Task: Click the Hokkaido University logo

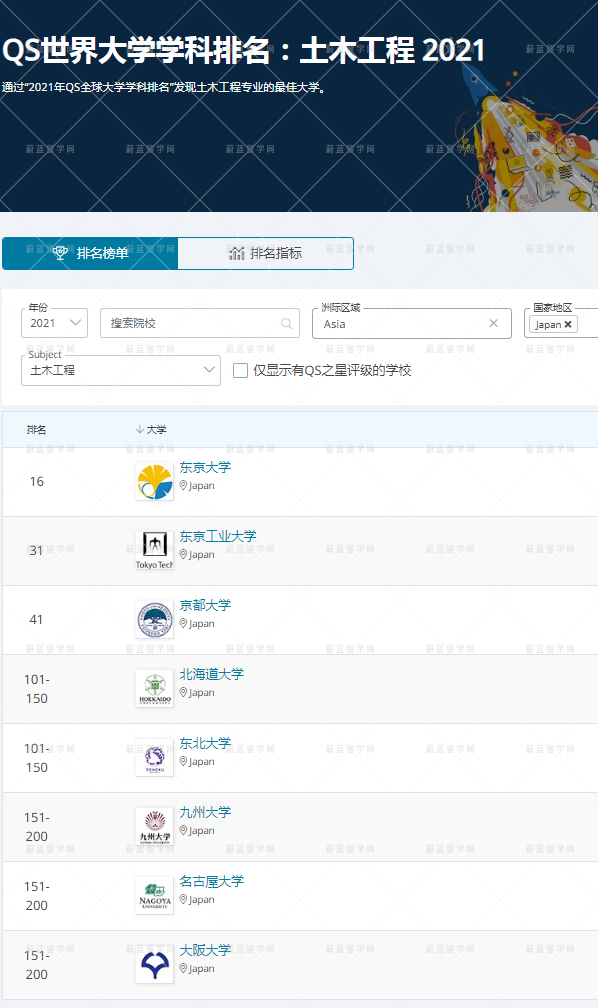Action: click(154, 688)
